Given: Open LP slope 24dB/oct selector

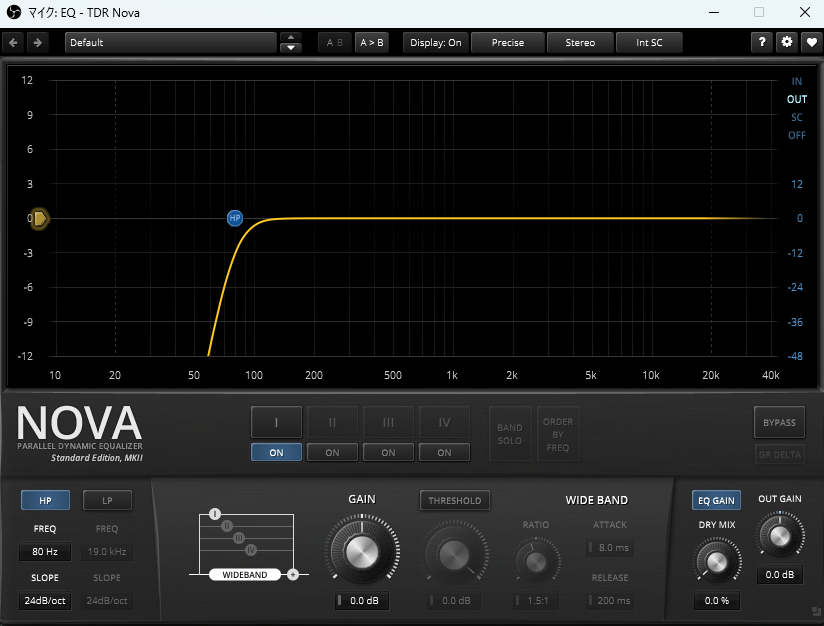Looking at the screenshot, I should click(107, 600).
